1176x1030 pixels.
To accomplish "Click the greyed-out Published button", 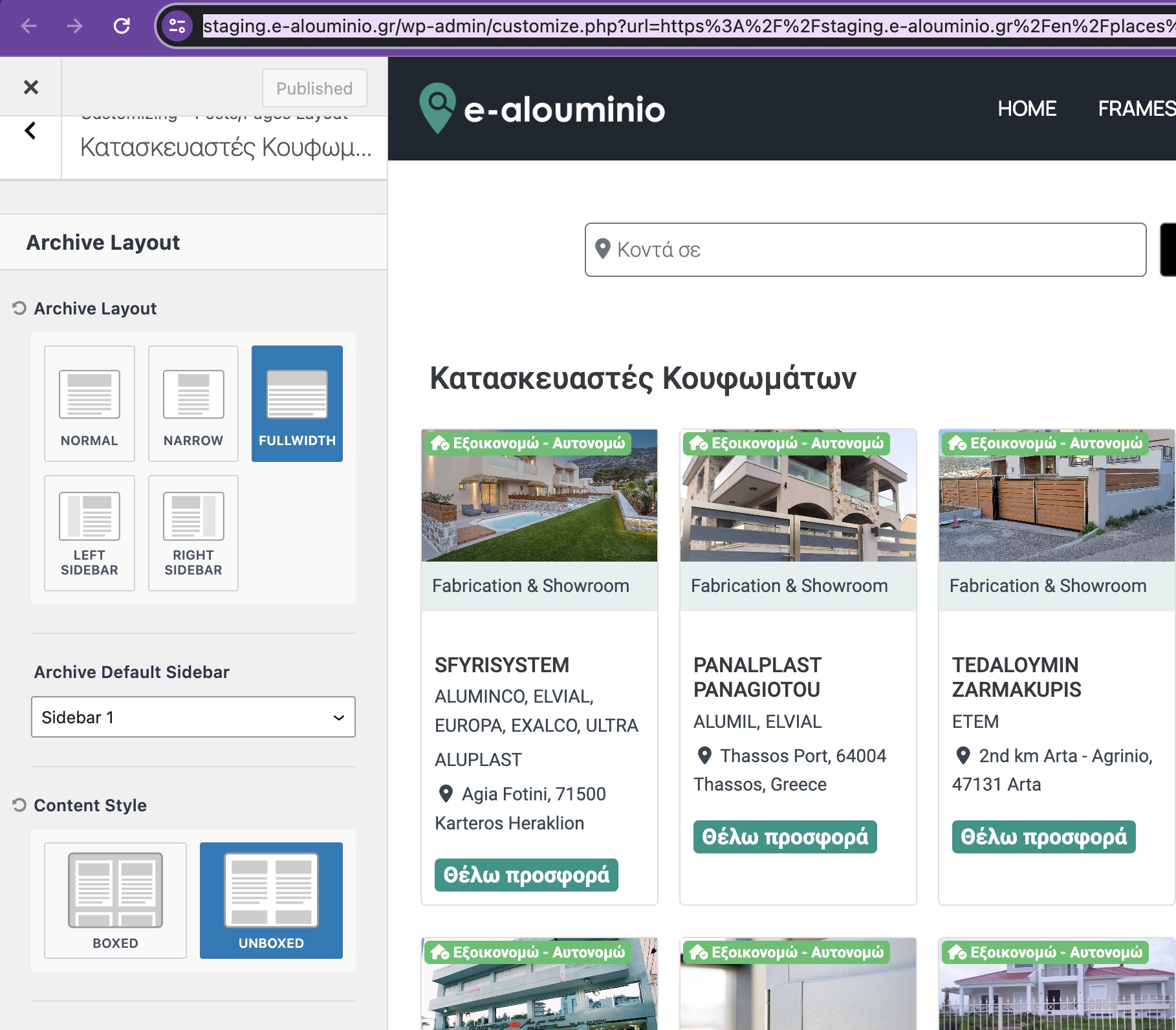I will point(314,88).
